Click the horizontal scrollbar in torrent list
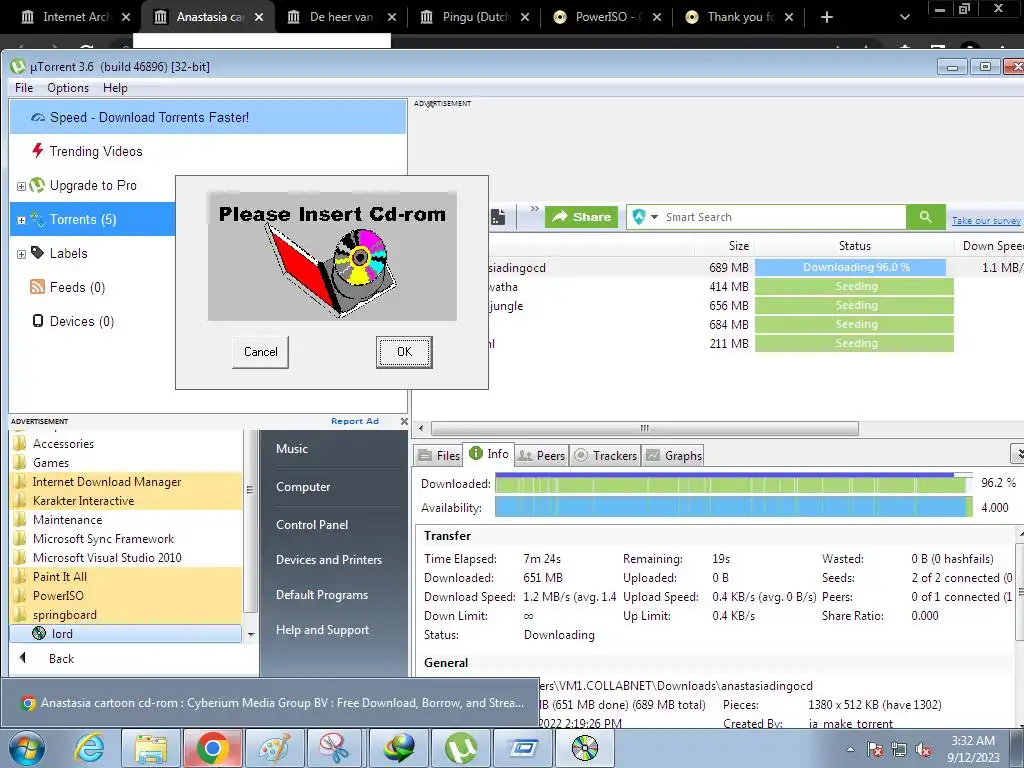This screenshot has width=1024, height=768. [x=645, y=428]
